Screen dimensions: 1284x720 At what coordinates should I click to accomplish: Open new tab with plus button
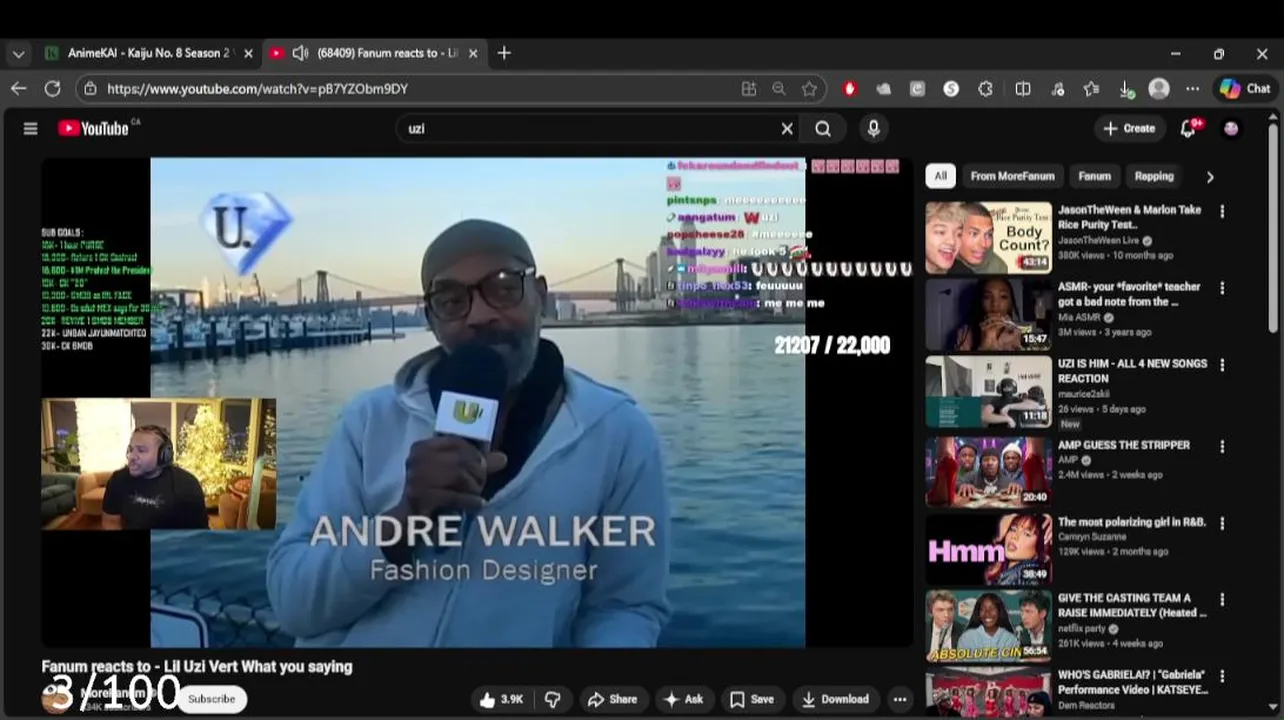[504, 53]
